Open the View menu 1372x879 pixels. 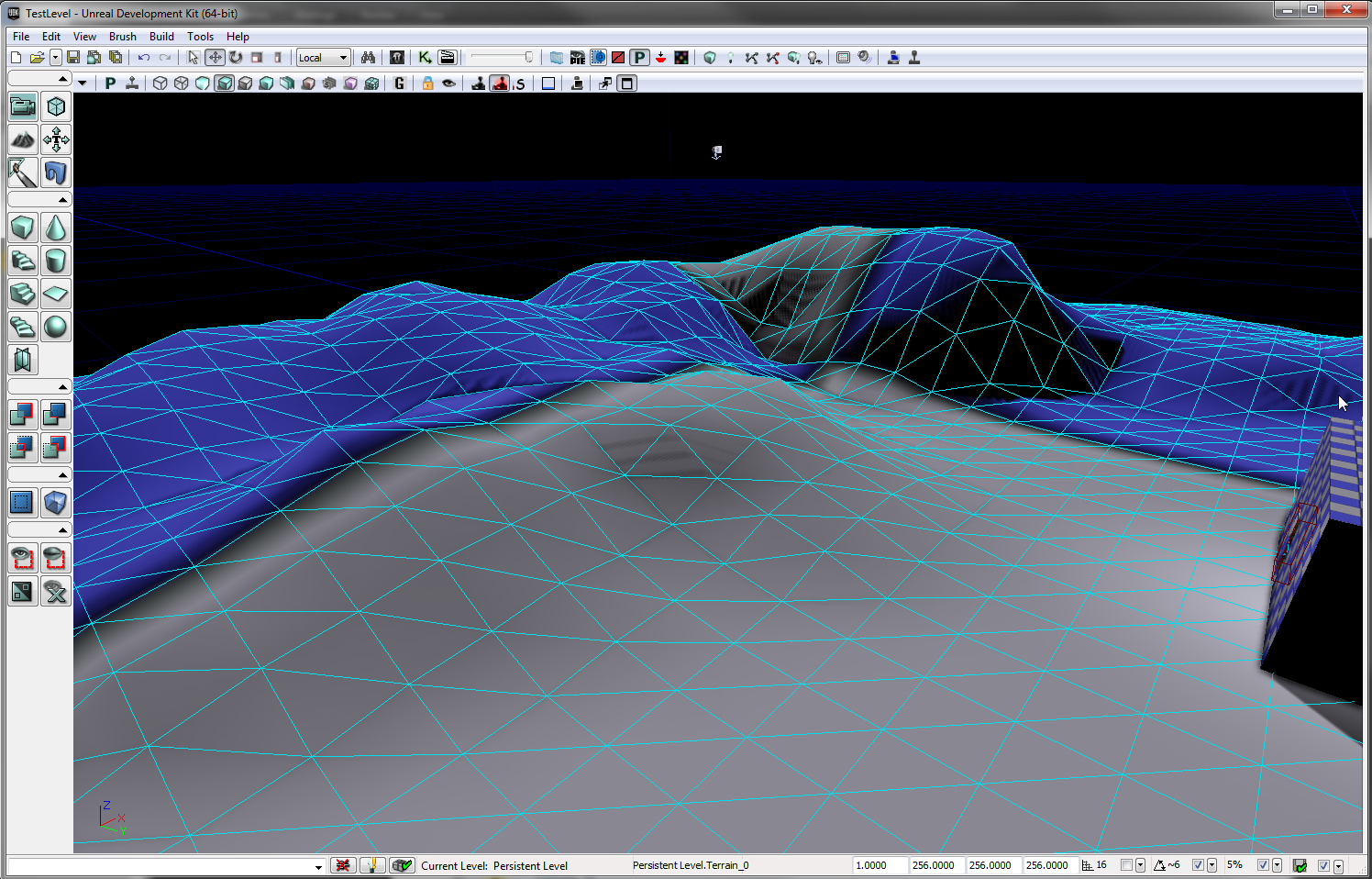pos(84,37)
